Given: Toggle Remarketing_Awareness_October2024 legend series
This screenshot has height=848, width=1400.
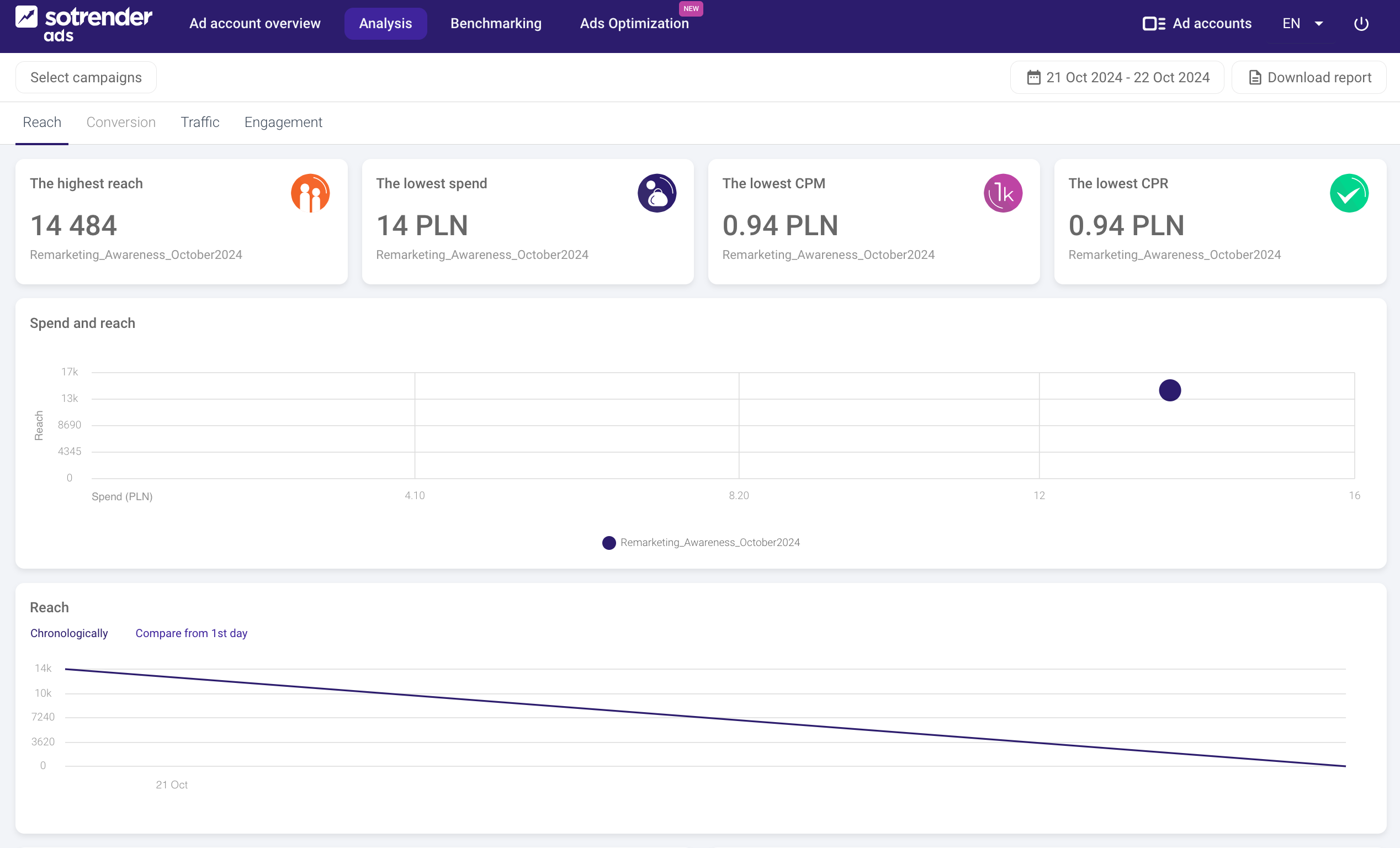Looking at the screenshot, I should 701,543.
